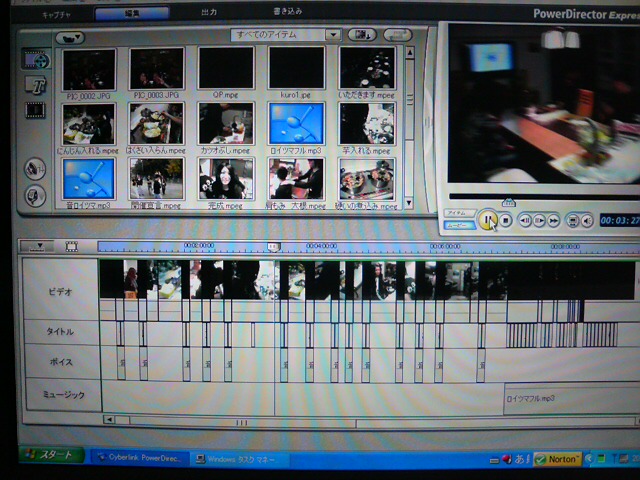Fast forward the preview
Image resolution: width=640 pixels, height=480 pixels.
[553, 221]
